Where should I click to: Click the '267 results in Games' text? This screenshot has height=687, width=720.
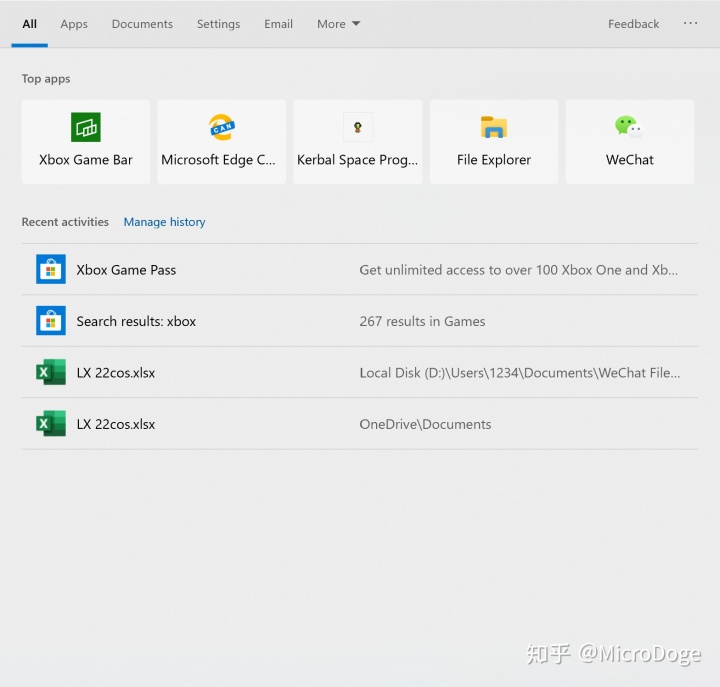422,321
